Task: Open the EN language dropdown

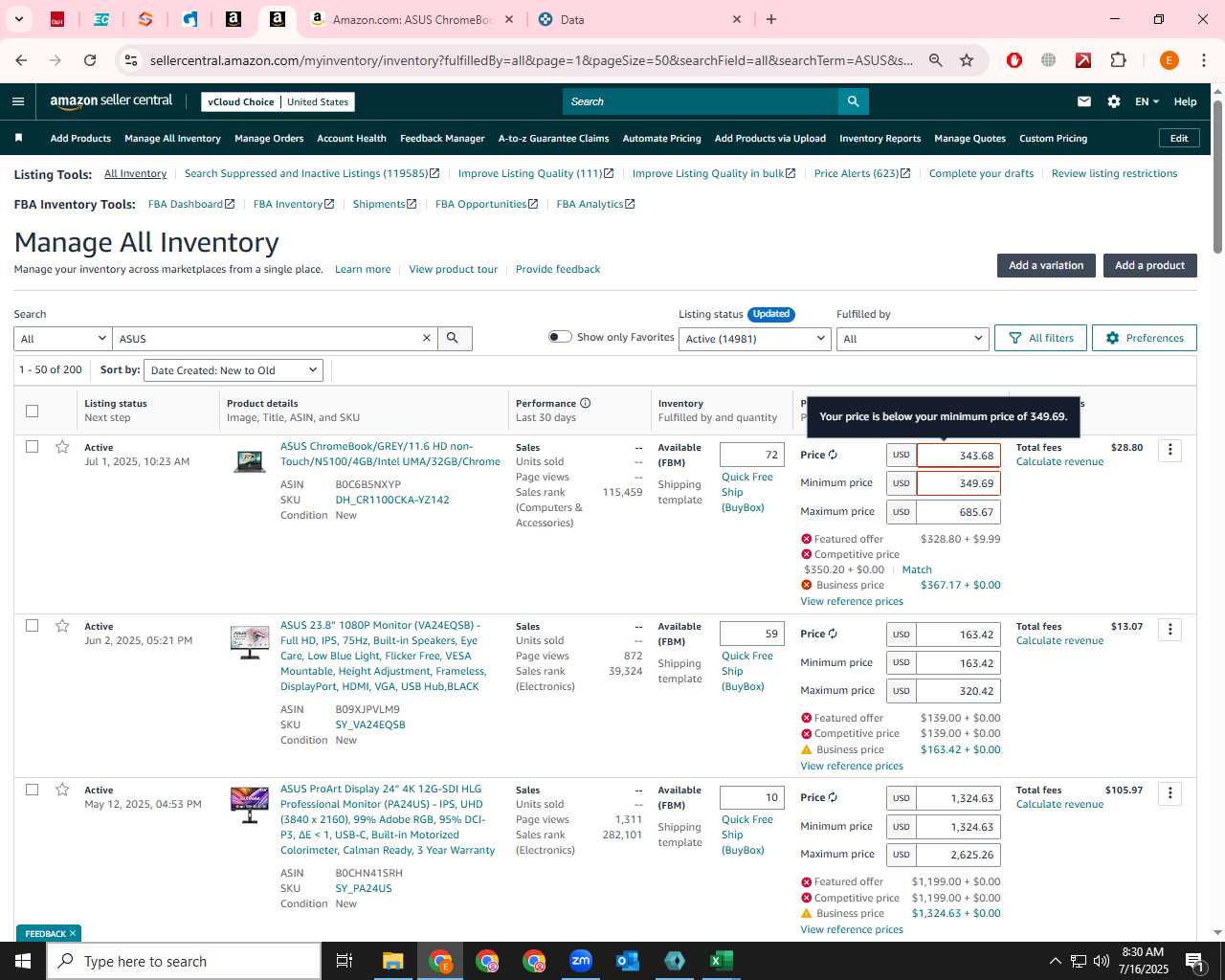Action: tap(1147, 101)
